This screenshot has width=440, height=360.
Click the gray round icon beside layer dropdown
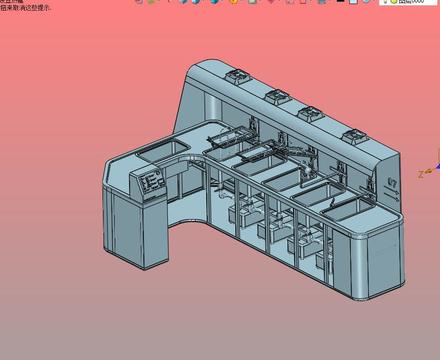click(367, 1)
